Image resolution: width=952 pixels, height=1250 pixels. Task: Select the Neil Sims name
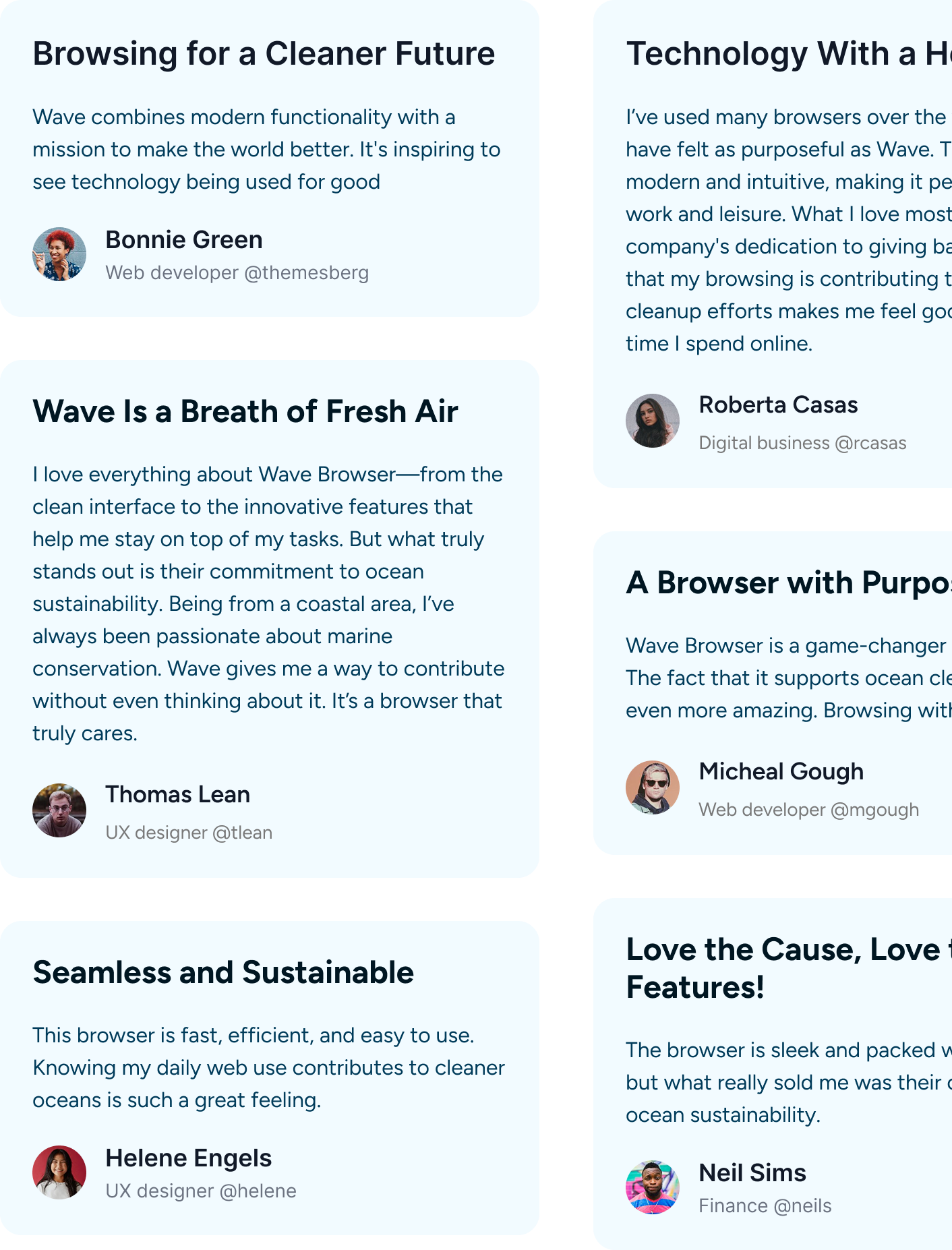tap(752, 1173)
